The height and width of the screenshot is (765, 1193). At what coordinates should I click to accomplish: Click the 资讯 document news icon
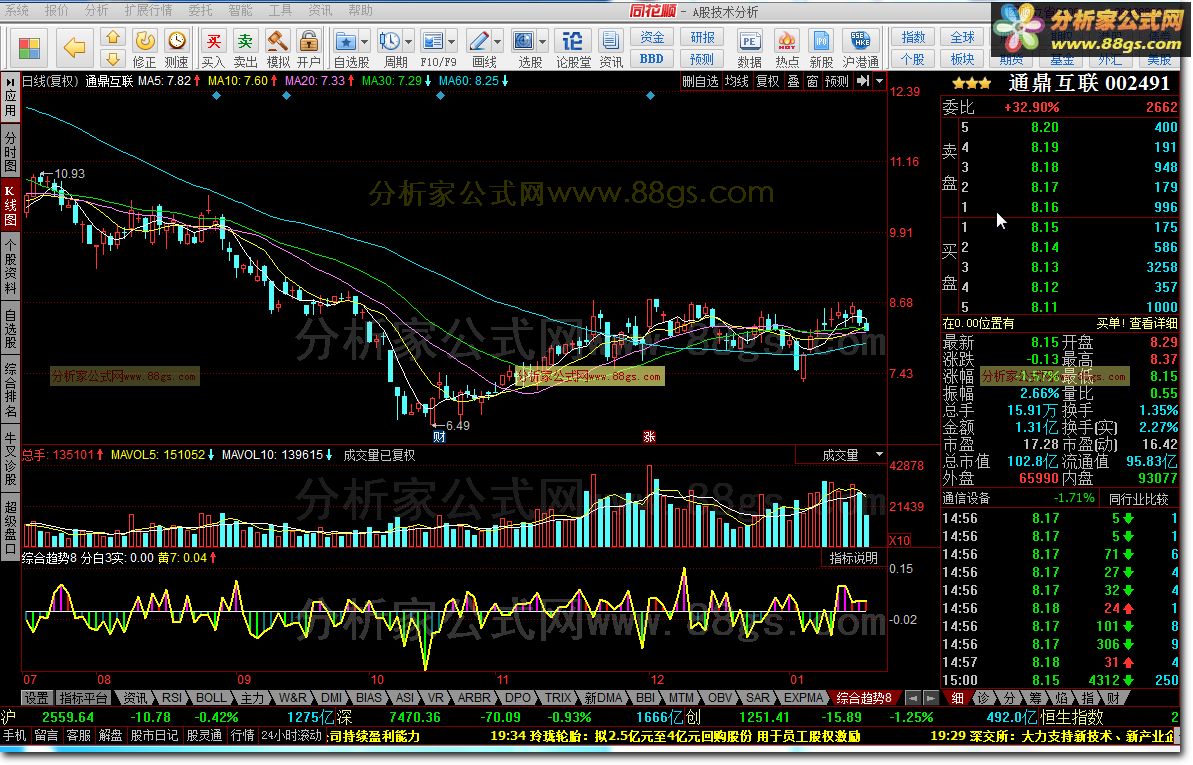click(610, 41)
